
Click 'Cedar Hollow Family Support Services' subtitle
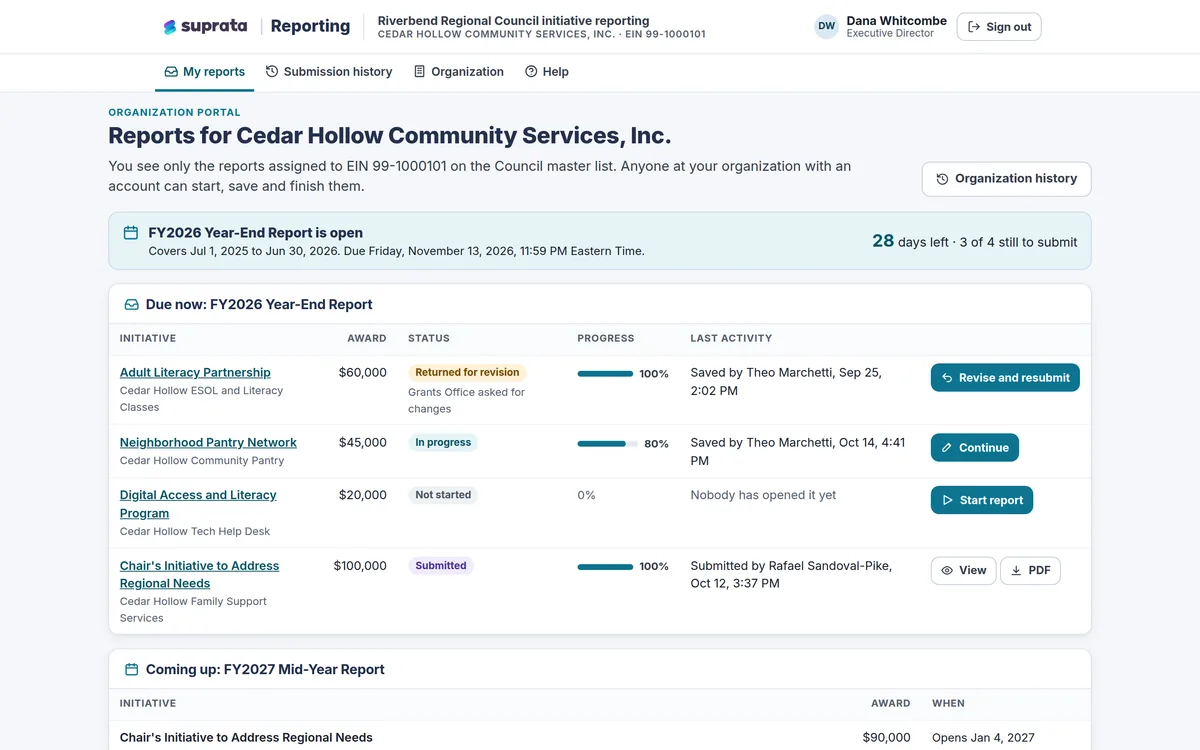pos(193,610)
